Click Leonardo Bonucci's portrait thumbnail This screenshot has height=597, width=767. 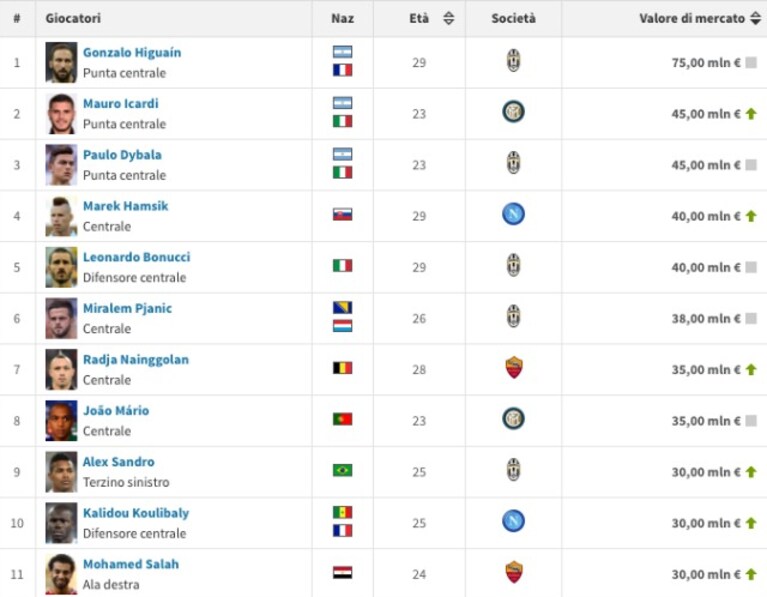click(61, 267)
